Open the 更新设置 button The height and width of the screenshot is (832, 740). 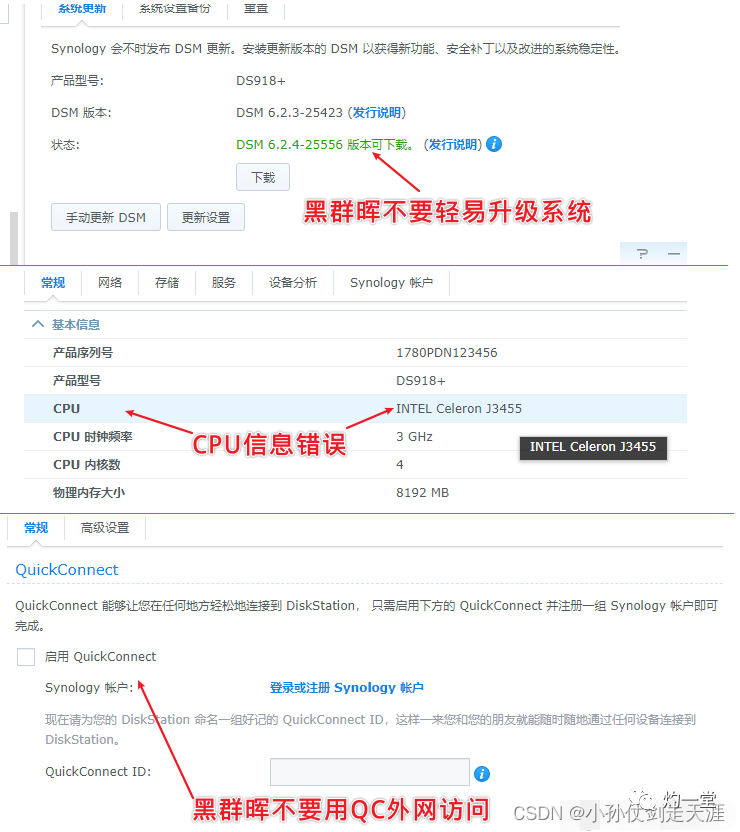coord(206,217)
